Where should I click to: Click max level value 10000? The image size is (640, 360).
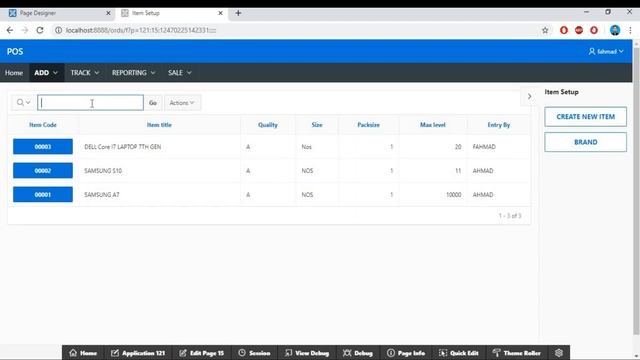tap(453, 195)
